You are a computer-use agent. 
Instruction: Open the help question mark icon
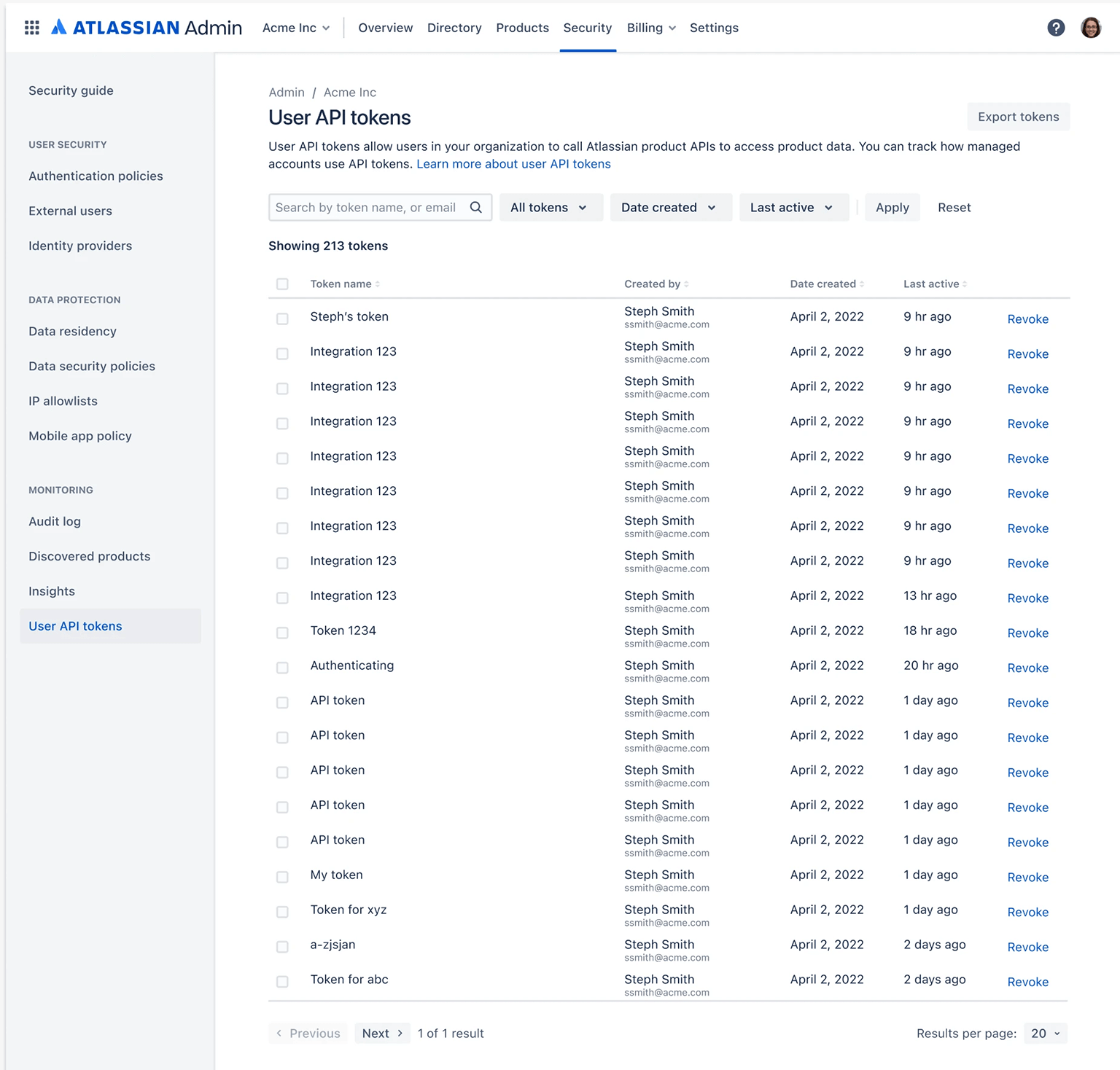[x=1056, y=27]
